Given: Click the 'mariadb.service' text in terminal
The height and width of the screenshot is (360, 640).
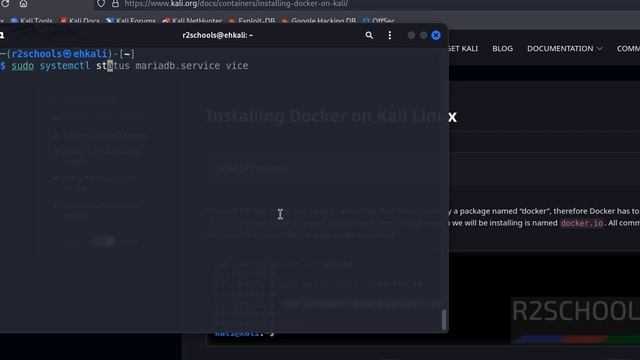Looking at the screenshot, I should coord(178,66).
